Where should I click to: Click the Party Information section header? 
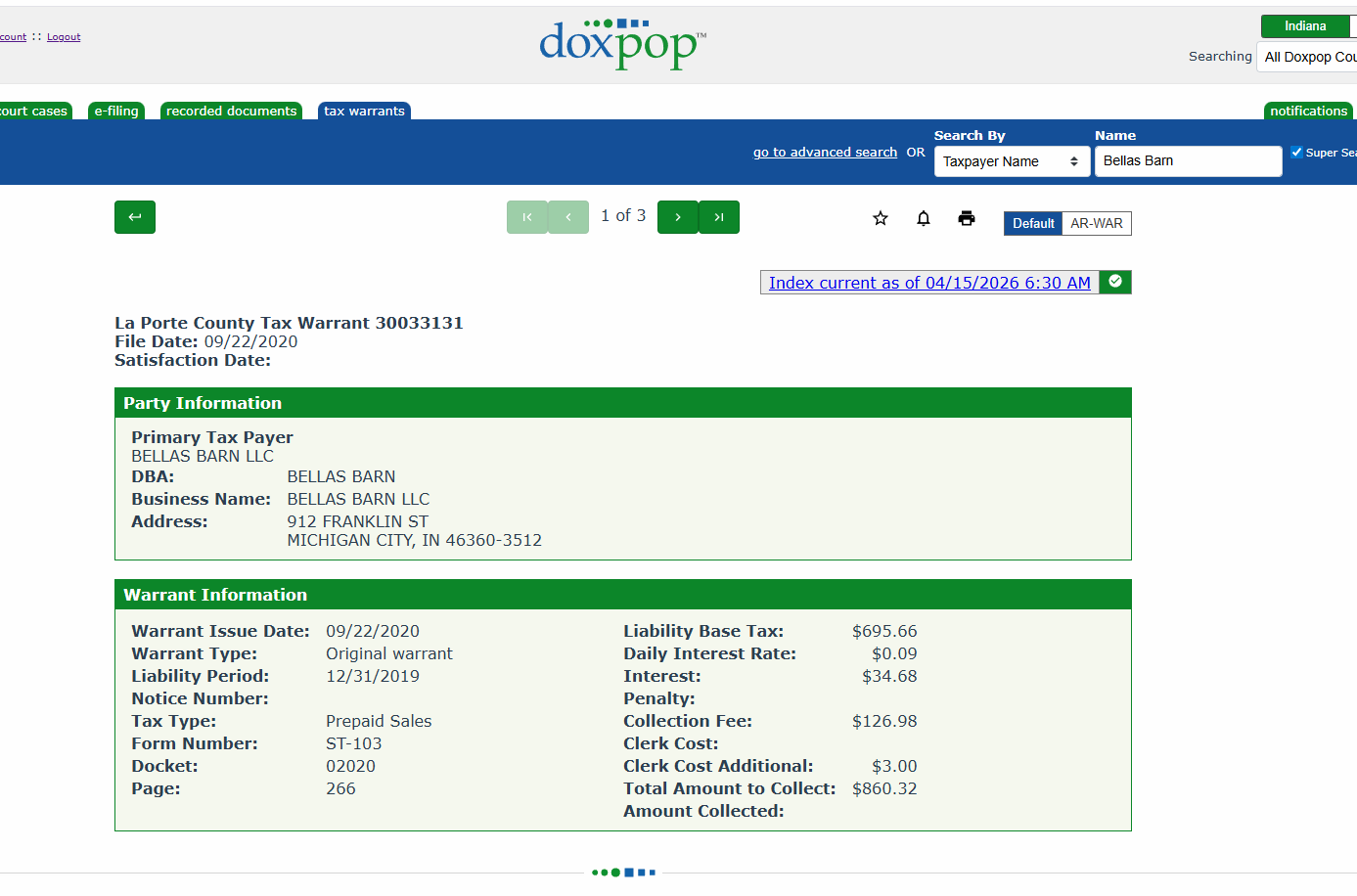[x=623, y=403]
